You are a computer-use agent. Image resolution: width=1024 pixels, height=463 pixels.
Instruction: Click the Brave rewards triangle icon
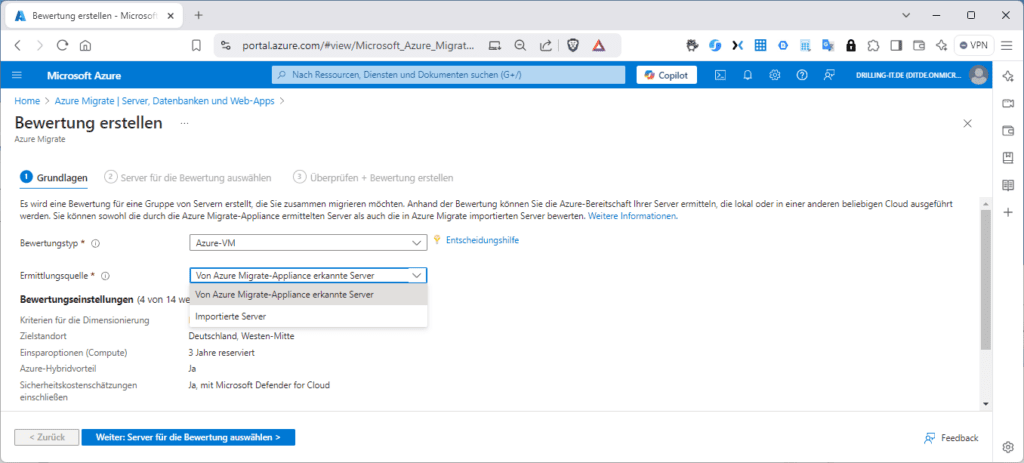click(x=599, y=46)
